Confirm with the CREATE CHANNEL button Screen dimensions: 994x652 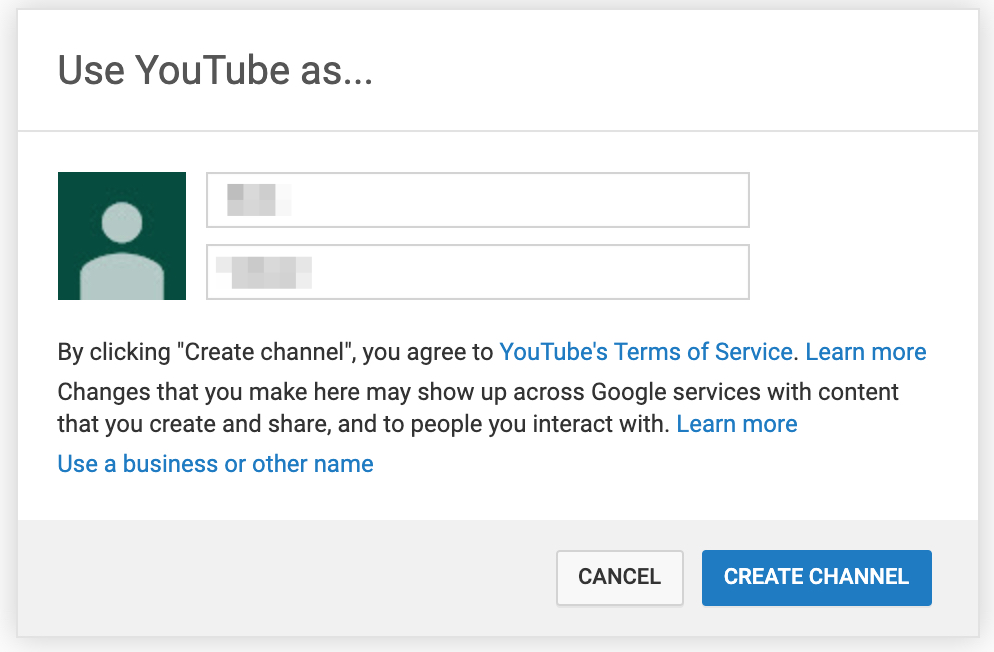[816, 577]
